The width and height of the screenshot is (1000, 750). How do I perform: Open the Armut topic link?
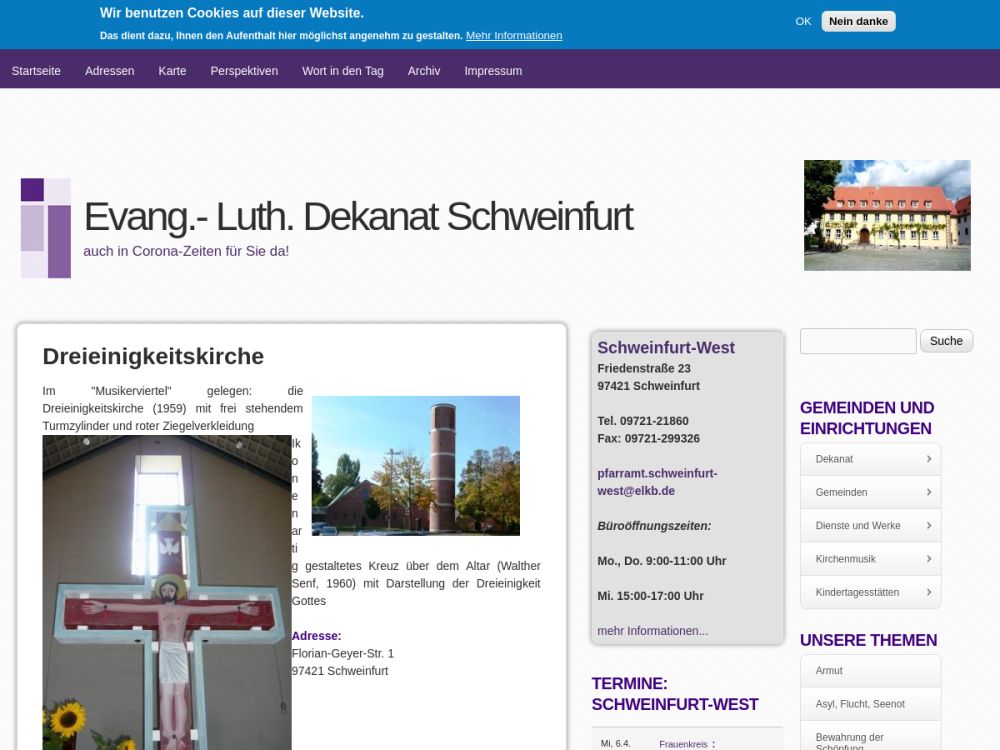pyautogui.click(x=829, y=670)
